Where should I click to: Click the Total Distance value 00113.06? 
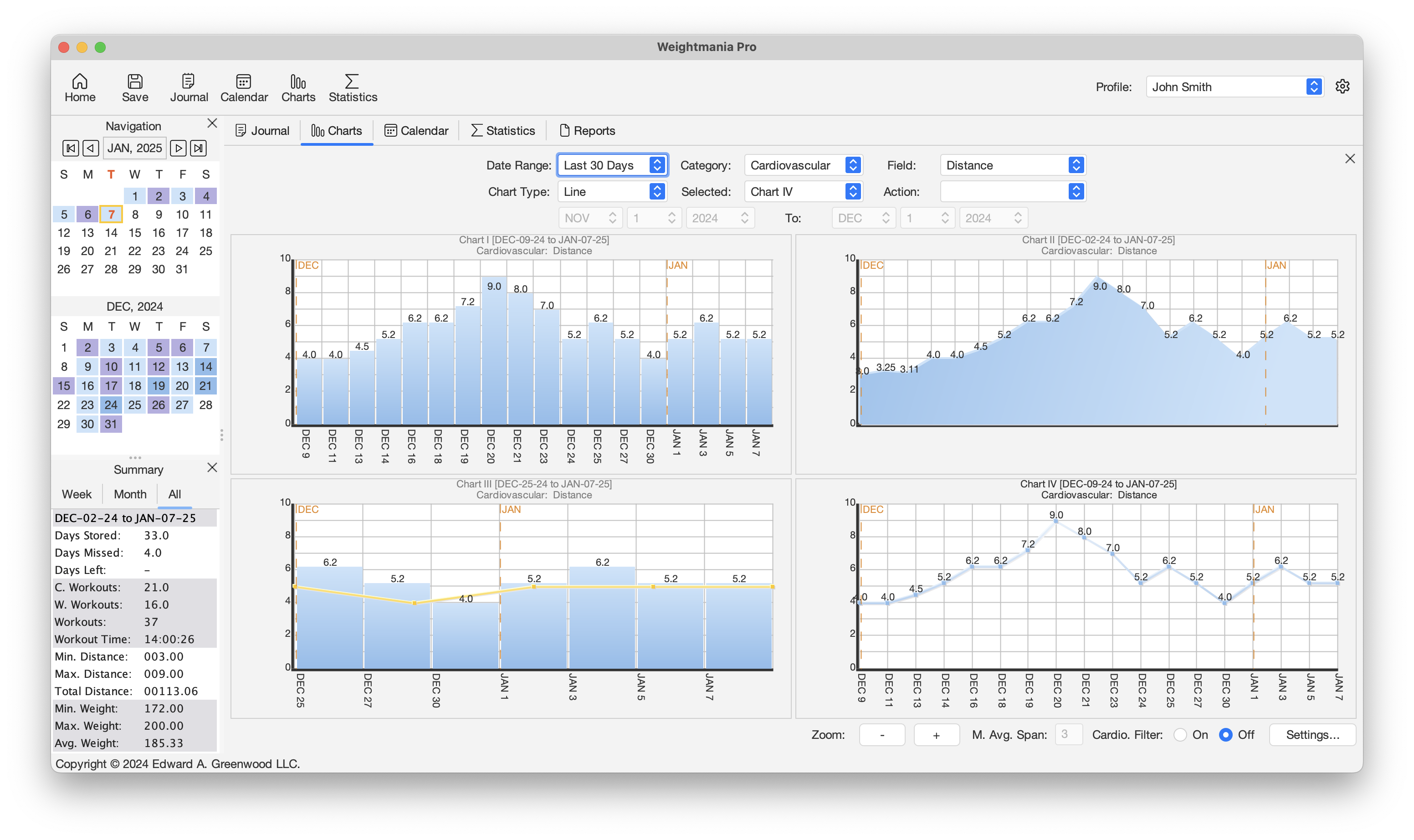(x=171, y=691)
